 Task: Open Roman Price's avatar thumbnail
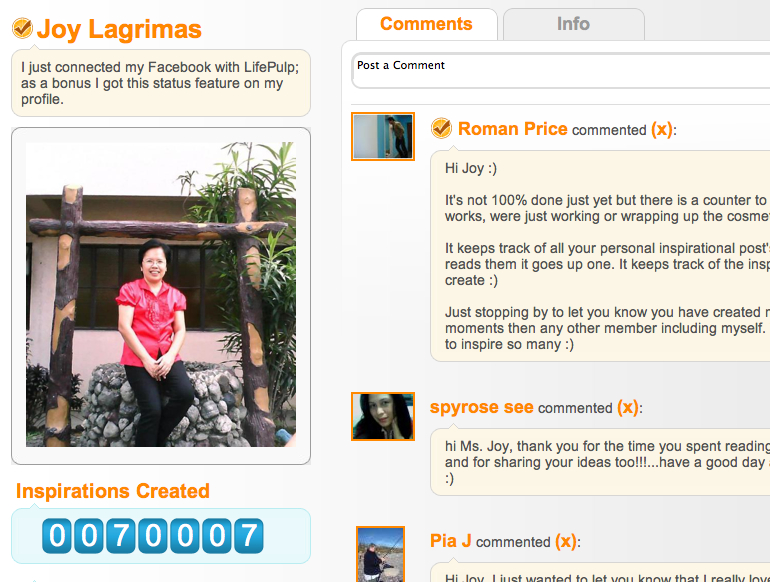click(383, 137)
